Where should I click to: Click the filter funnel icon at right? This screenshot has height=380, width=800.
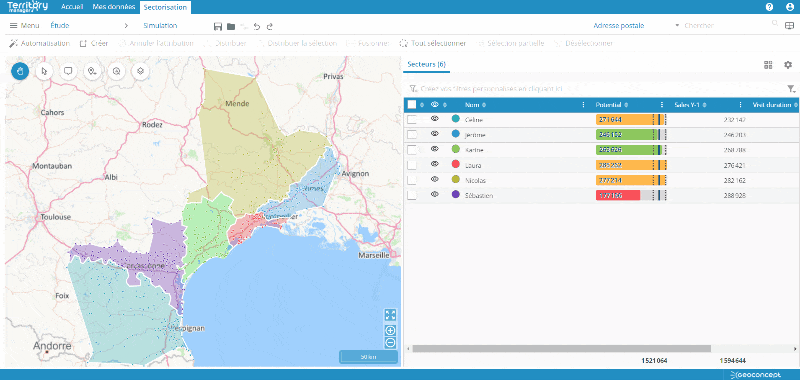[791, 89]
